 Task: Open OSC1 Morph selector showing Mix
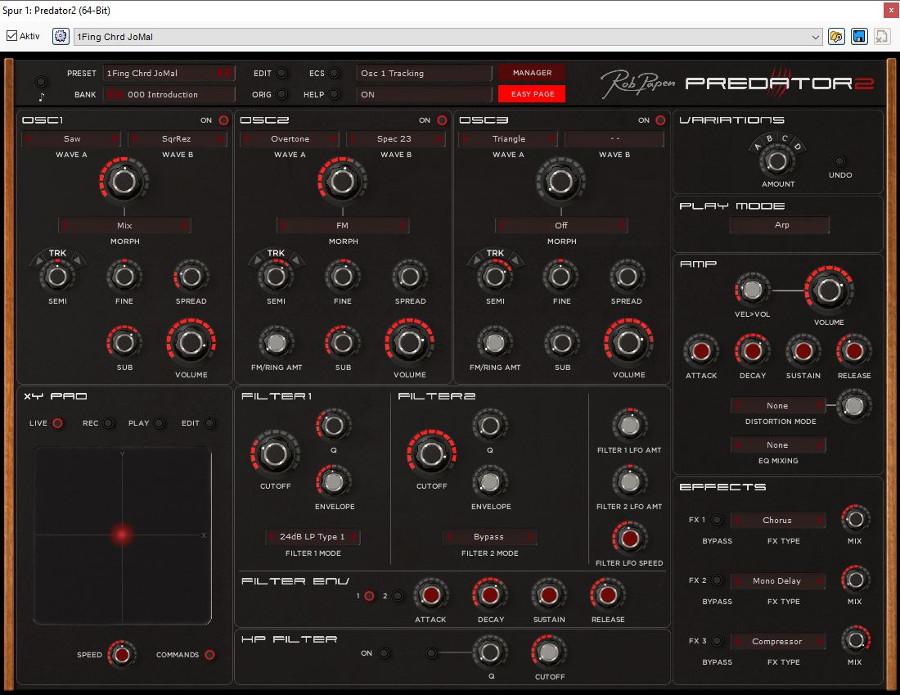(x=125, y=226)
